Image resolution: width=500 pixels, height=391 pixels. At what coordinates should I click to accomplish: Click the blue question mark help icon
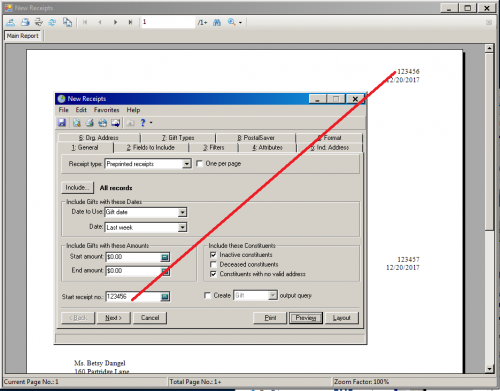click(x=143, y=123)
